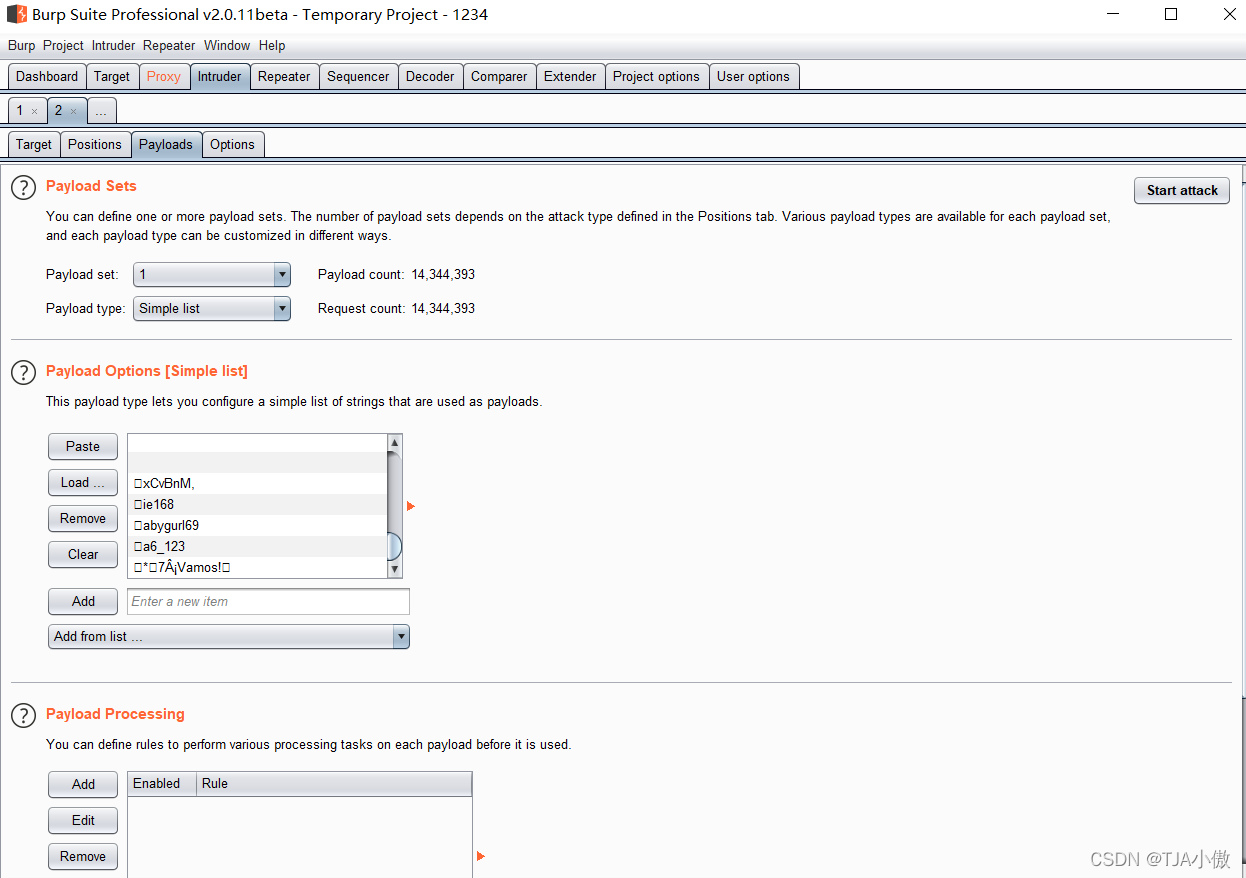Select the Payloads sub-tab
This screenshot has height=878, width=1246.
point(166,144)
